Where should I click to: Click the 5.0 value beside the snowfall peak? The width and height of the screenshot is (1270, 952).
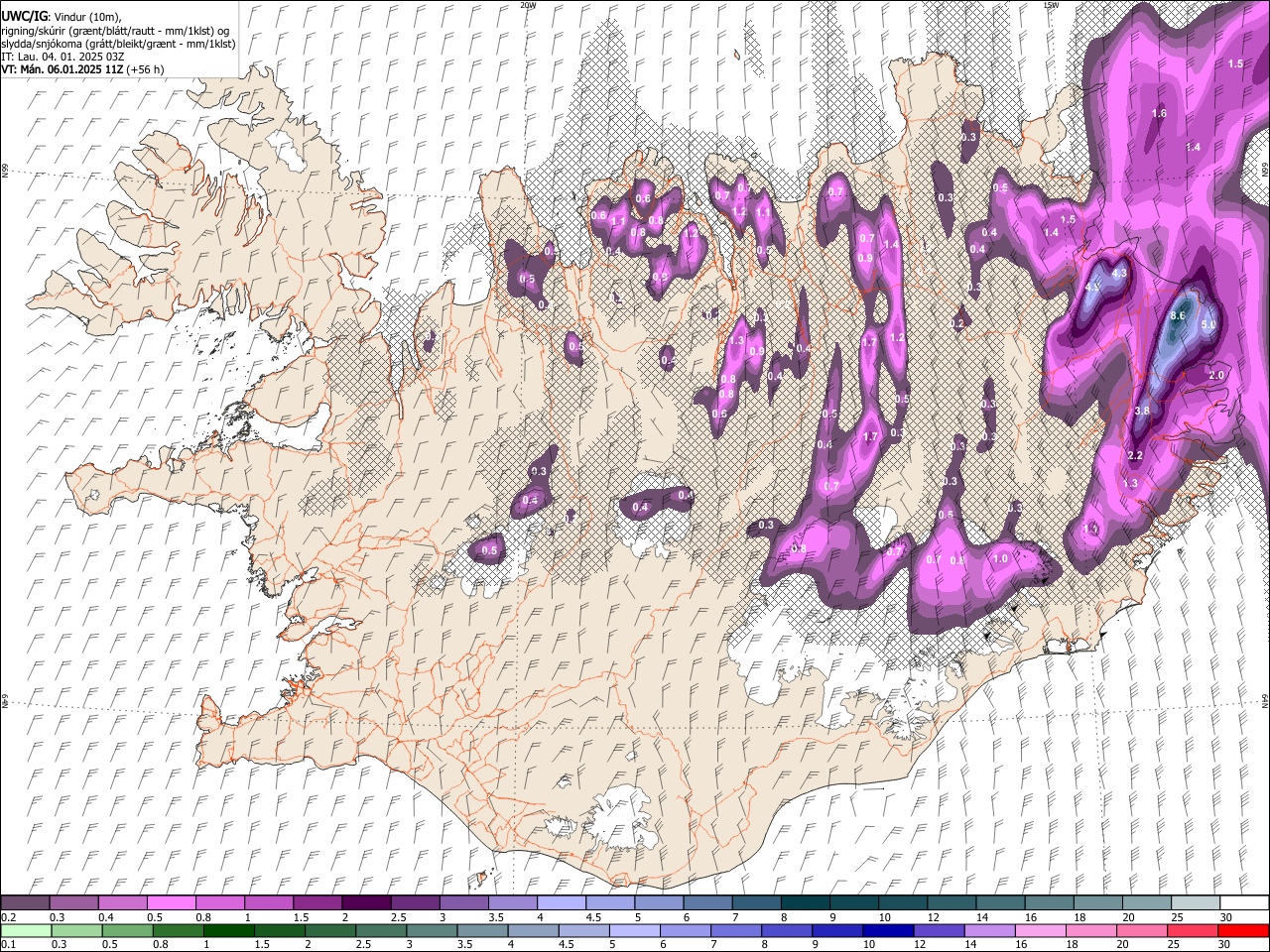1208,325
